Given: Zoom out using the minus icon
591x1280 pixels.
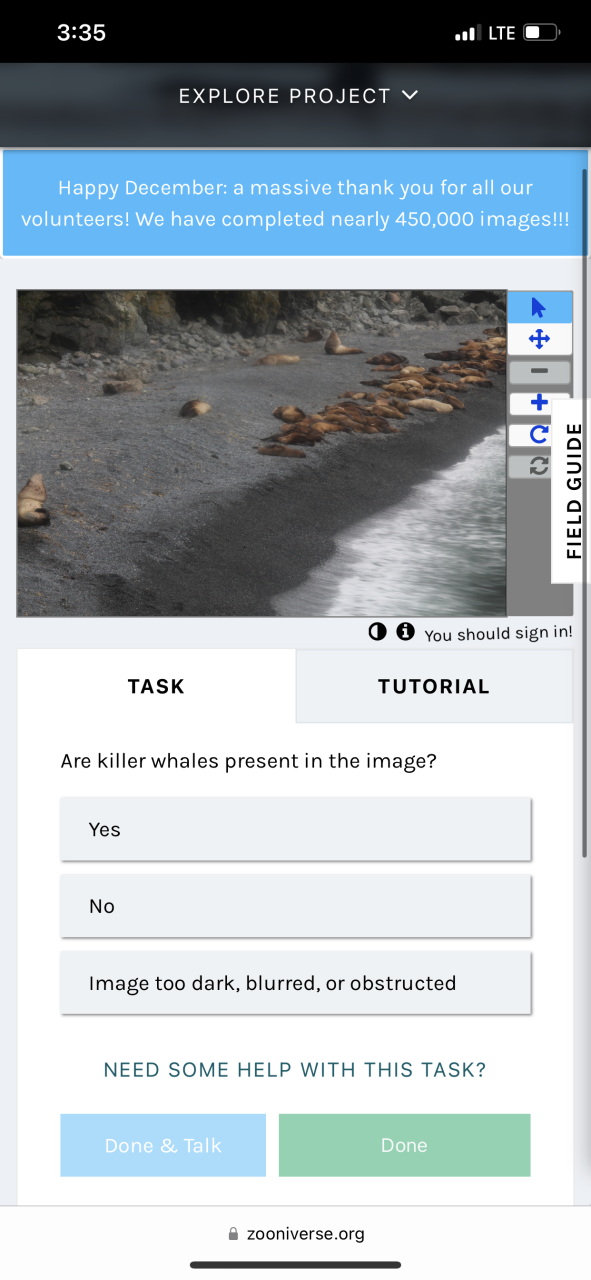Looking at the screenshot, I should (x=539, y=371).
